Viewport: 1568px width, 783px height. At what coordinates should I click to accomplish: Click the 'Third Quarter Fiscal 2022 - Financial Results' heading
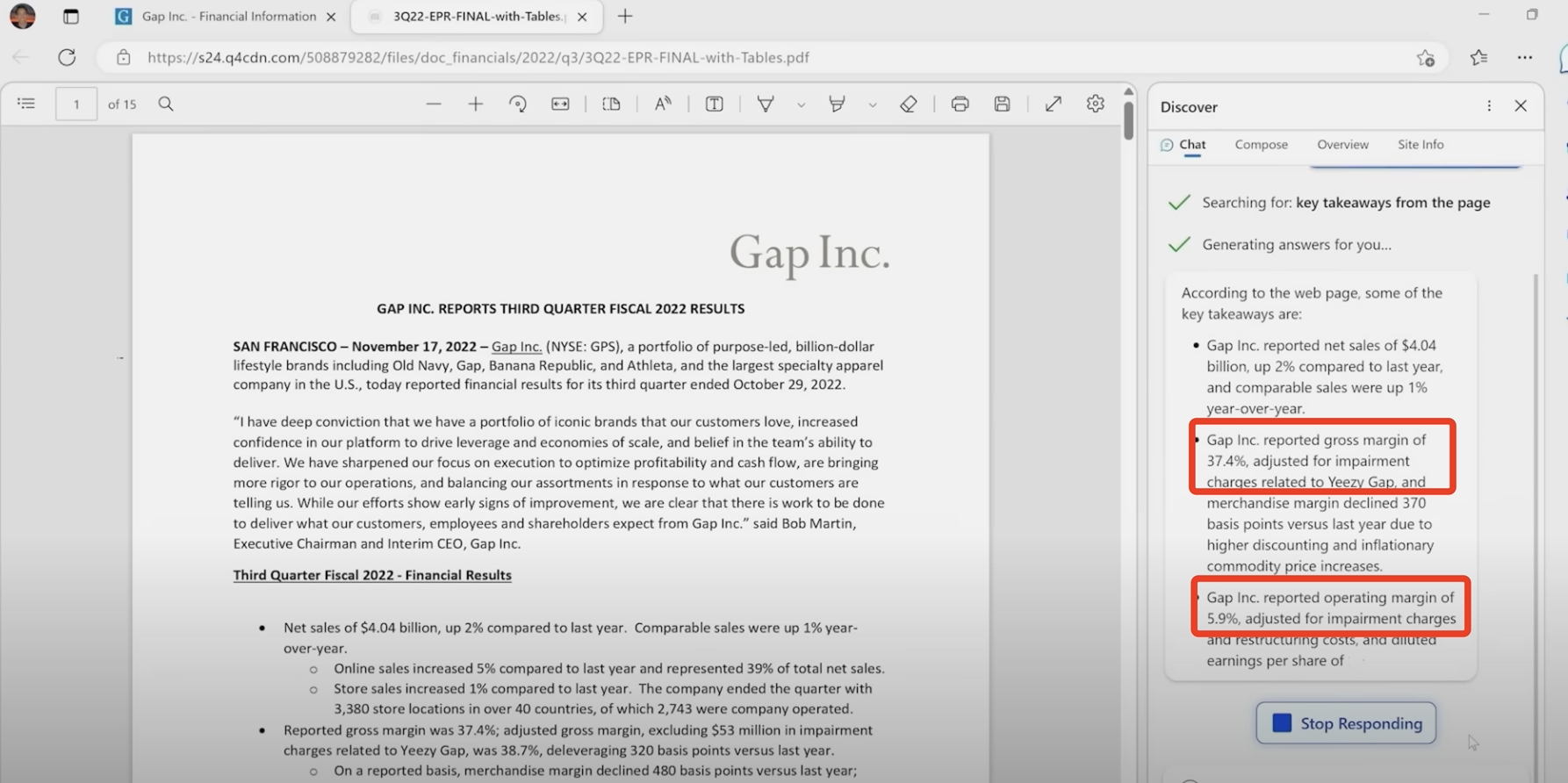(372, 575)
